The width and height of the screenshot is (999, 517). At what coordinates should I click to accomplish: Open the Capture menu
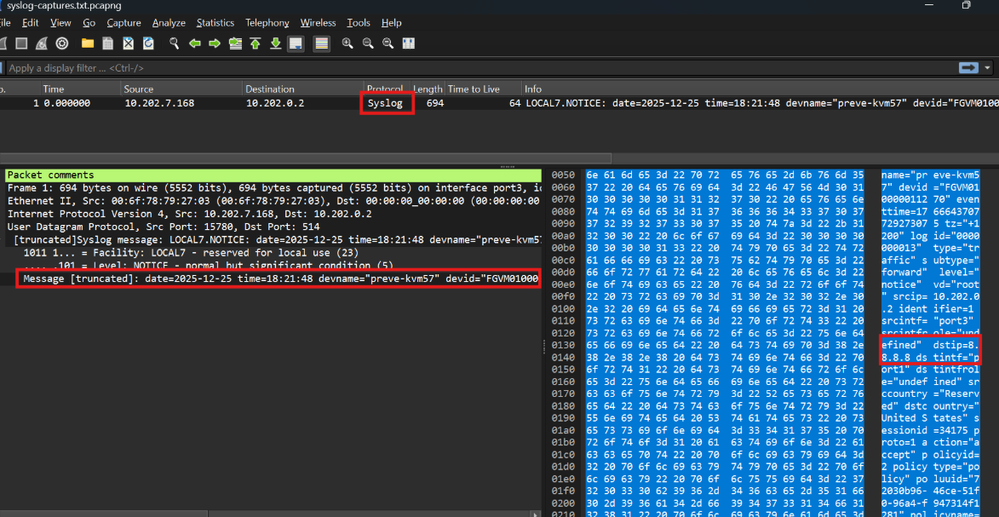(x=124, y=23)
